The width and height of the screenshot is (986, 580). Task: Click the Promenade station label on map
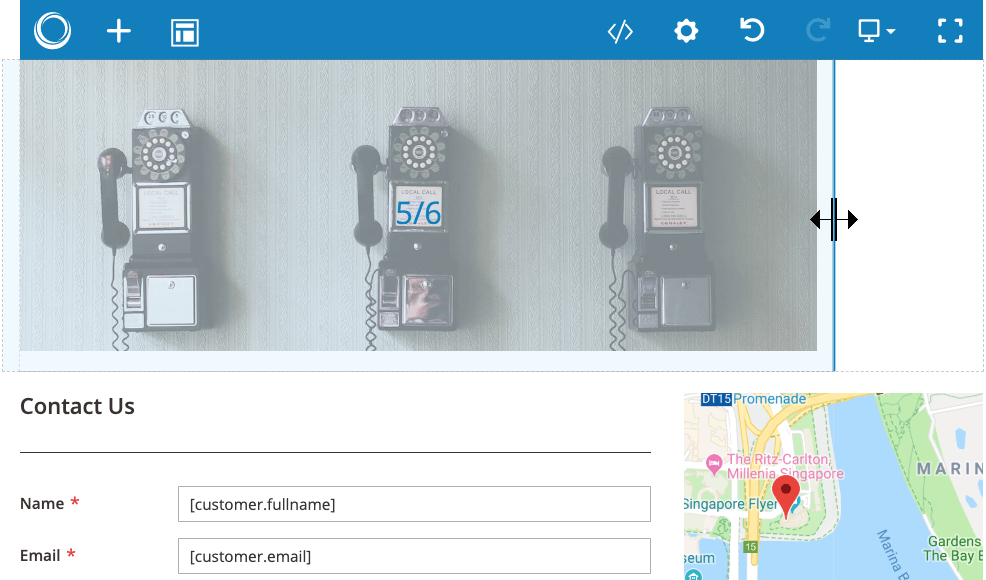[x=768, y=399]
